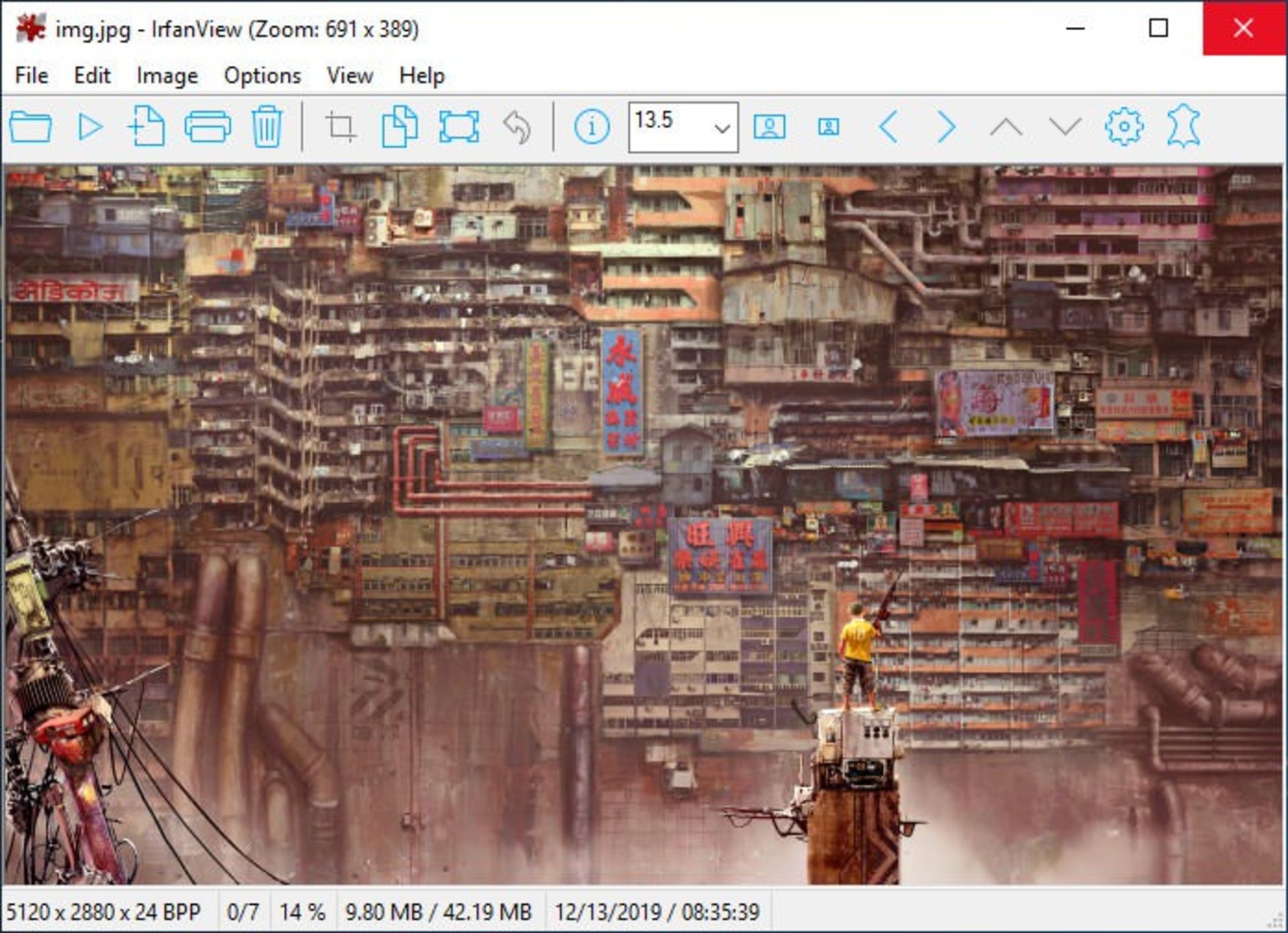This screenshot has height=933, width=1288.
Task: Expand the 13.5 zoom dropdown arrow
Action: tap(722, 127)
